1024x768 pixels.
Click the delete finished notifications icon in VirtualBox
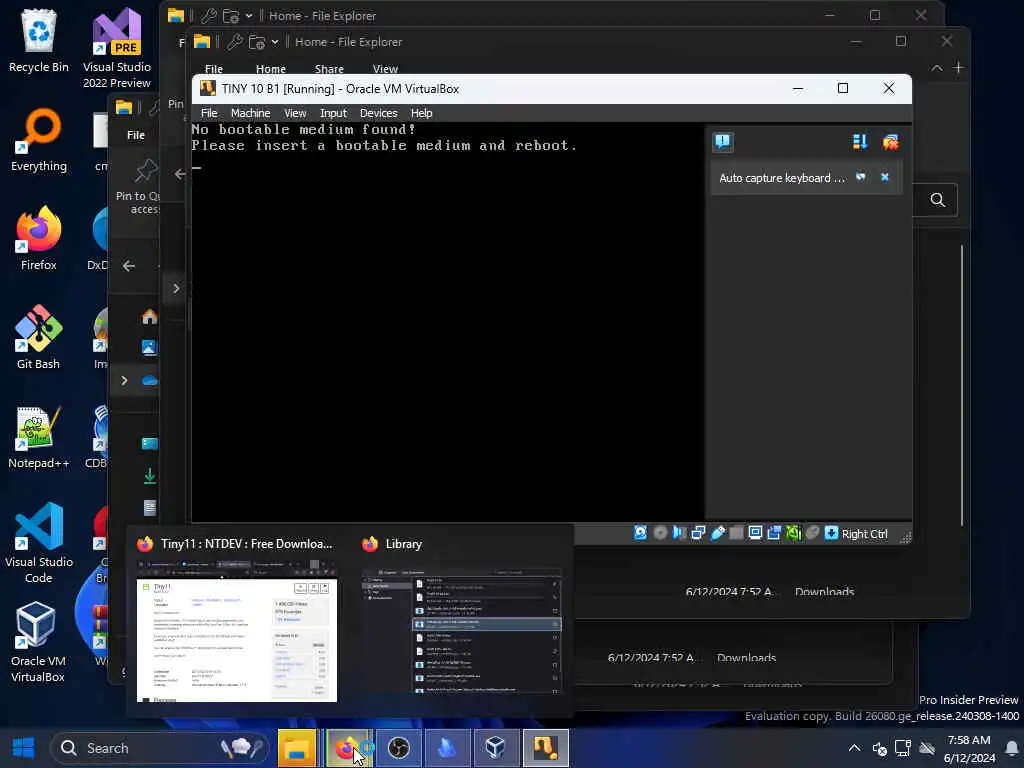pyautogui.click(x=890, y=142)
